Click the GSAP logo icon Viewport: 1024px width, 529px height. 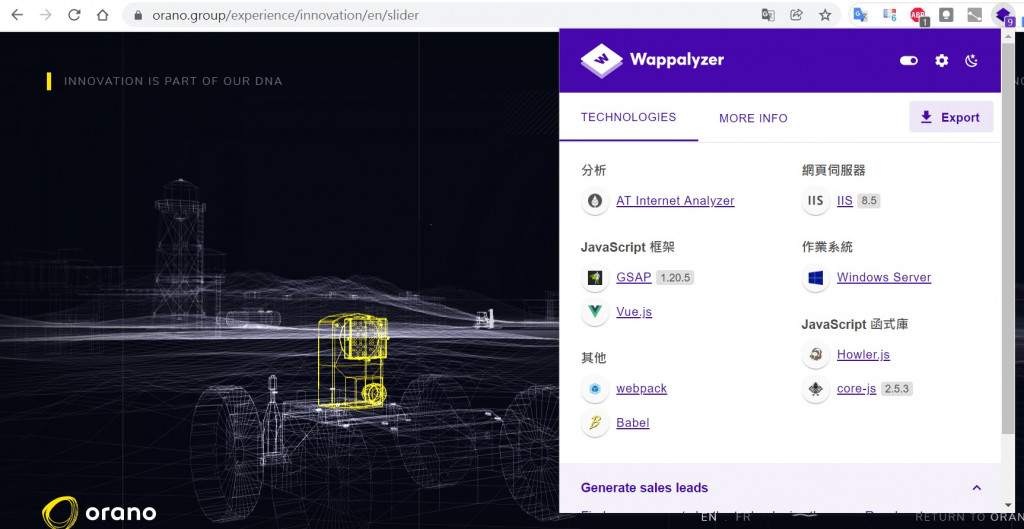click(x=595, y=278)
